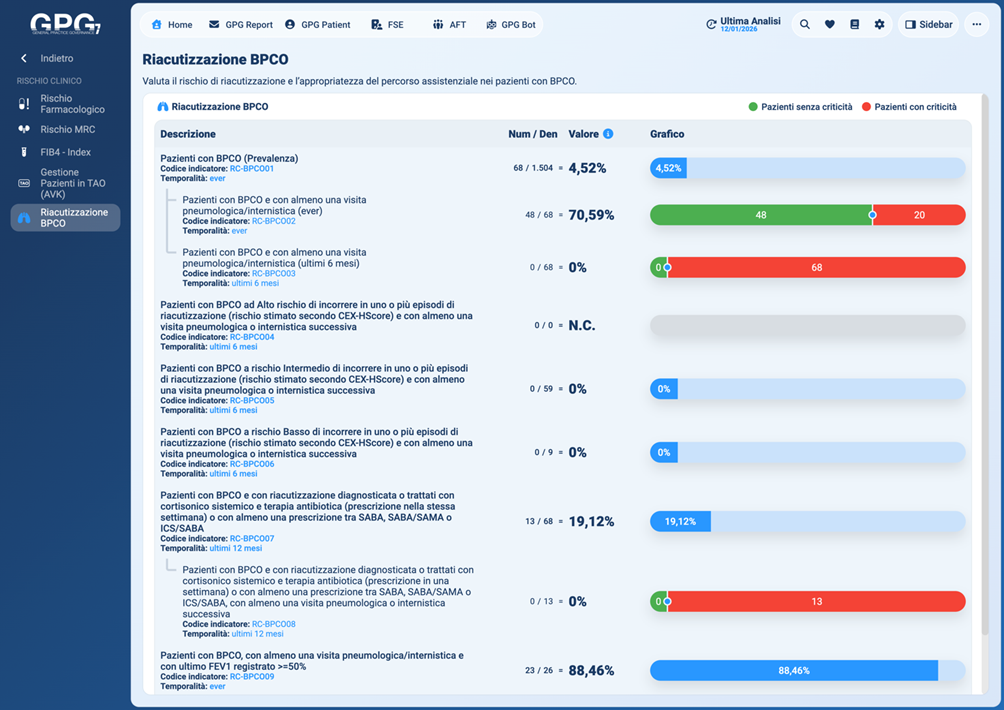1004x710 pixels.
Task: Click the Valore info icon
Action: pyautogui.click(x=608, y=134)
